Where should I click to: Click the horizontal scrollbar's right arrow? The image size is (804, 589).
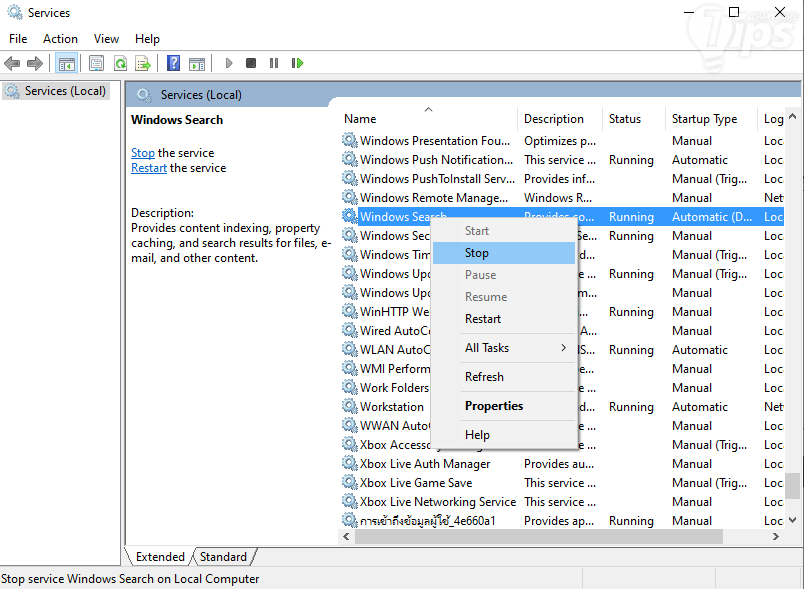point(776,537)
